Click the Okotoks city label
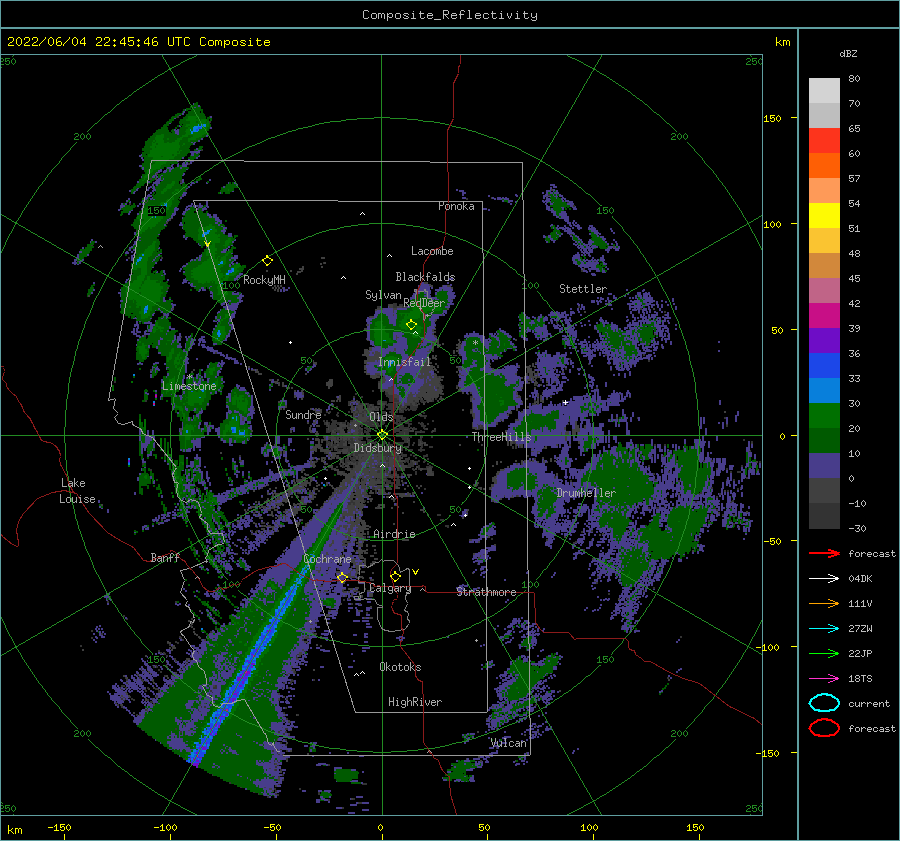This screenshot has height=841, width=900. pos(400,667)
